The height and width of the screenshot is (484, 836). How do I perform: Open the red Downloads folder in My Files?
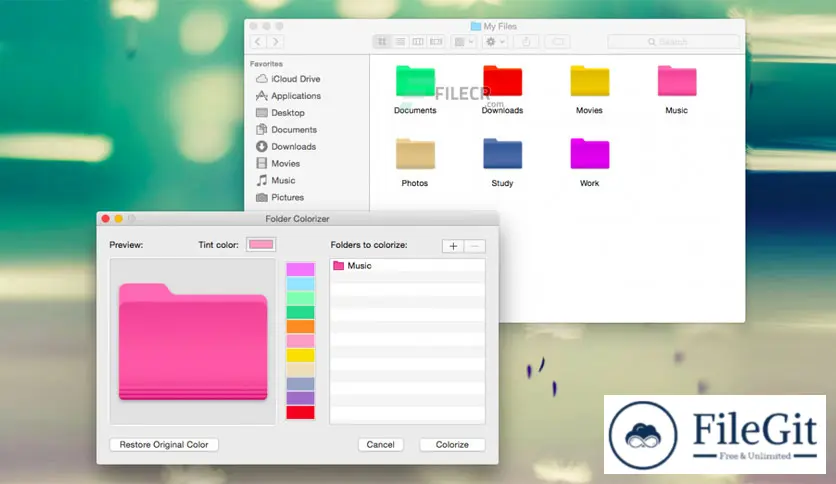coord(502,82)
